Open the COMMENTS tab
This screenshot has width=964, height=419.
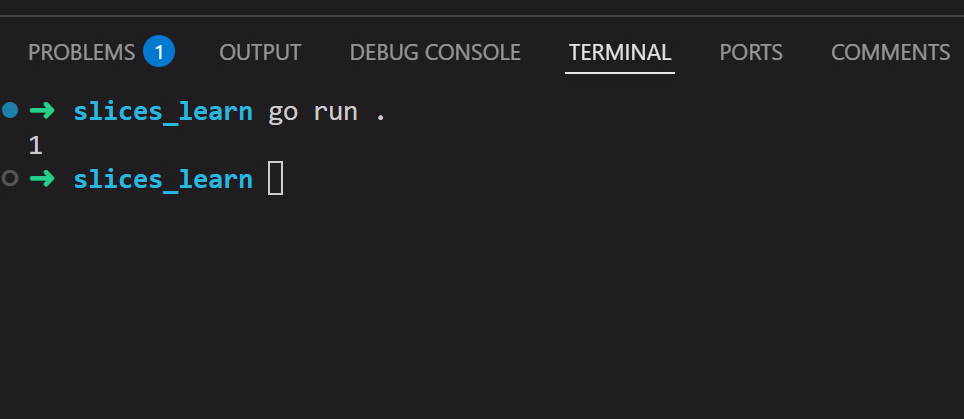890,52
